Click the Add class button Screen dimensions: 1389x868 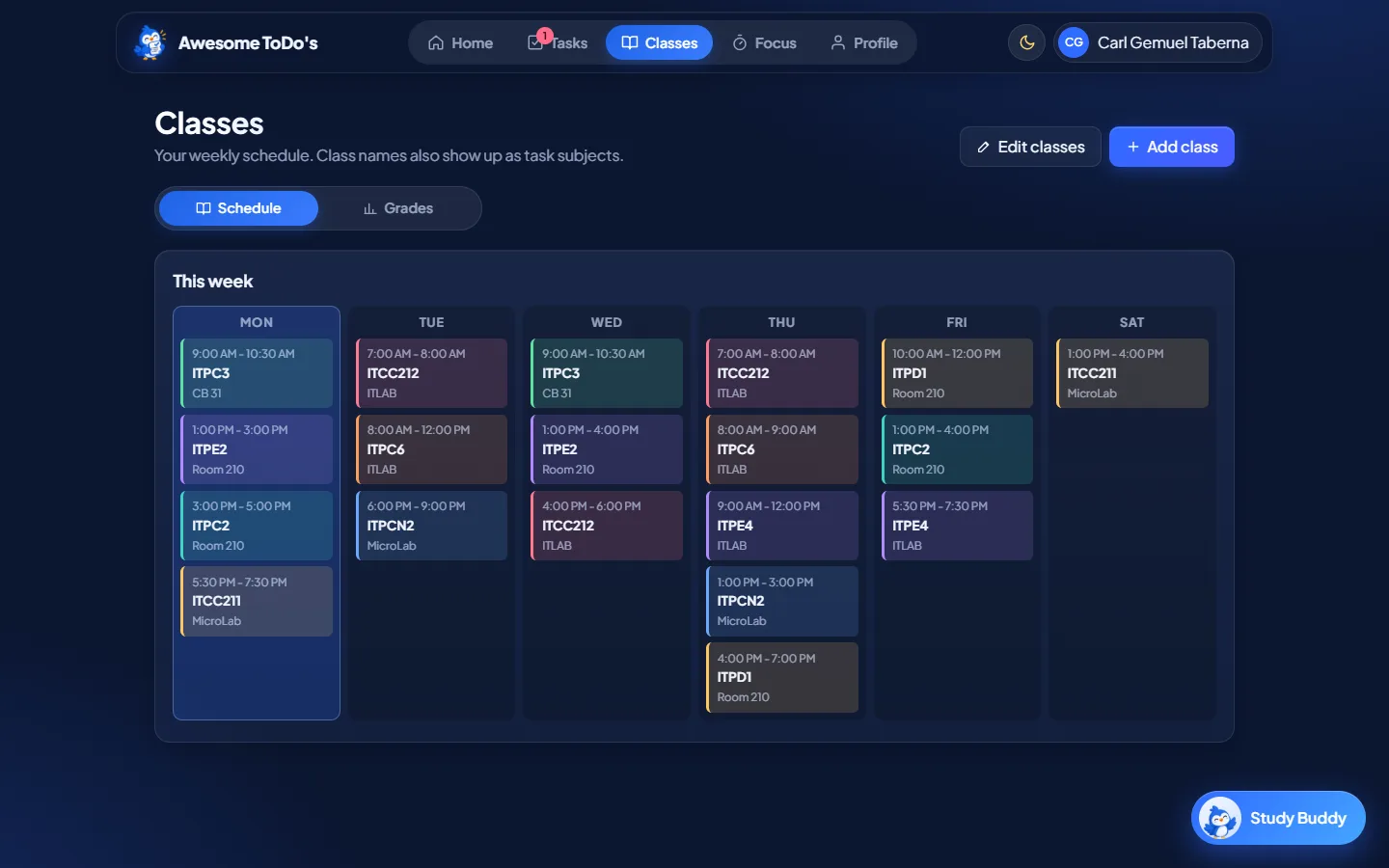point(1171,147)
